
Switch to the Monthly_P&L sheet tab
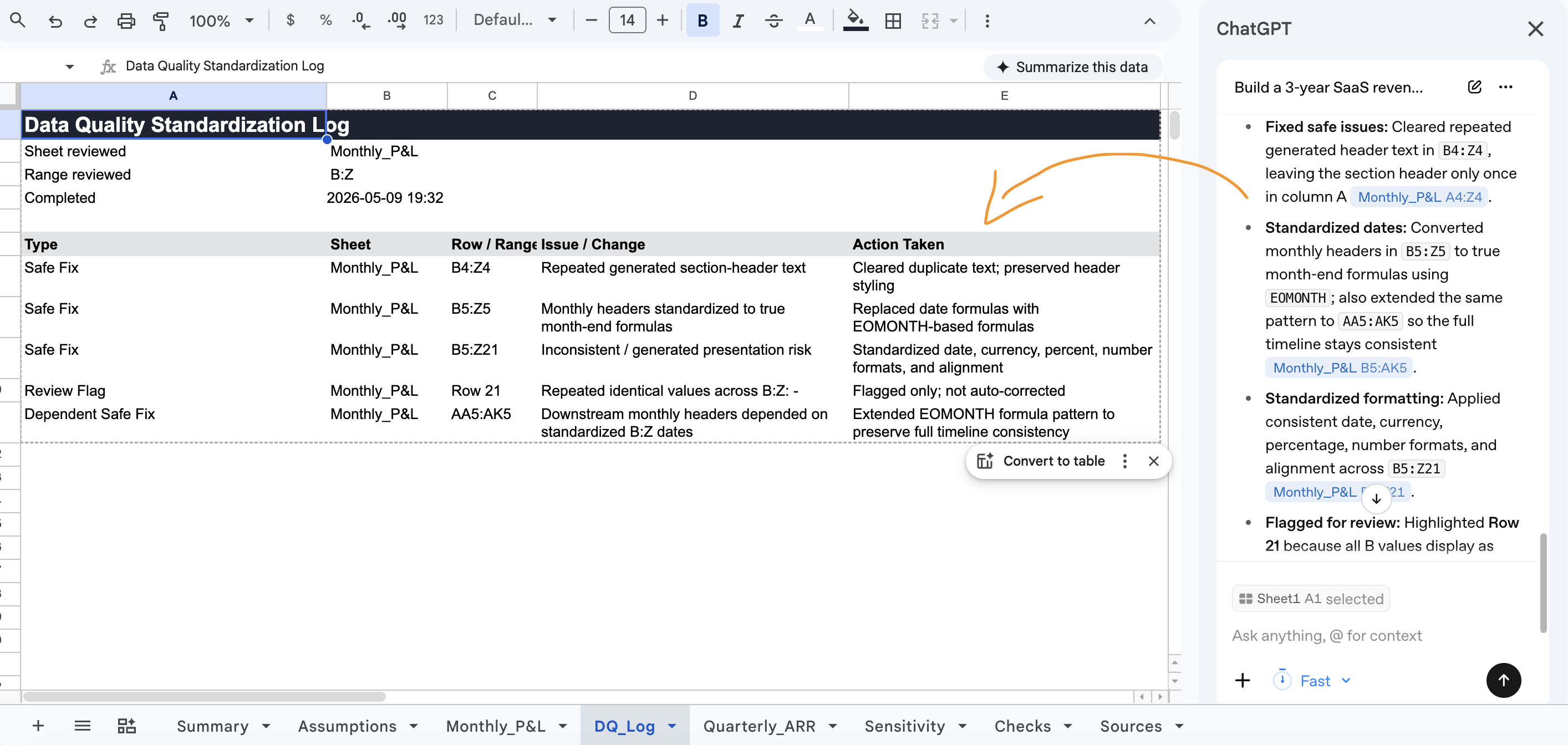(496, 726)
